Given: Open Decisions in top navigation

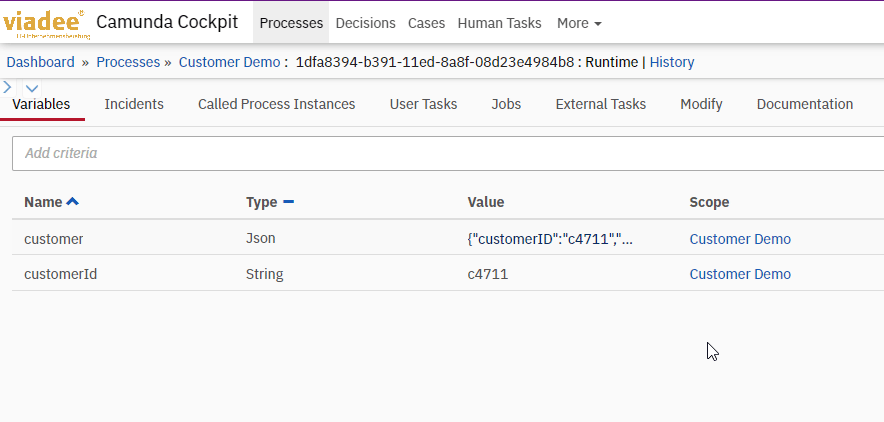Looking at the screenshot, I should click(365, 23).
